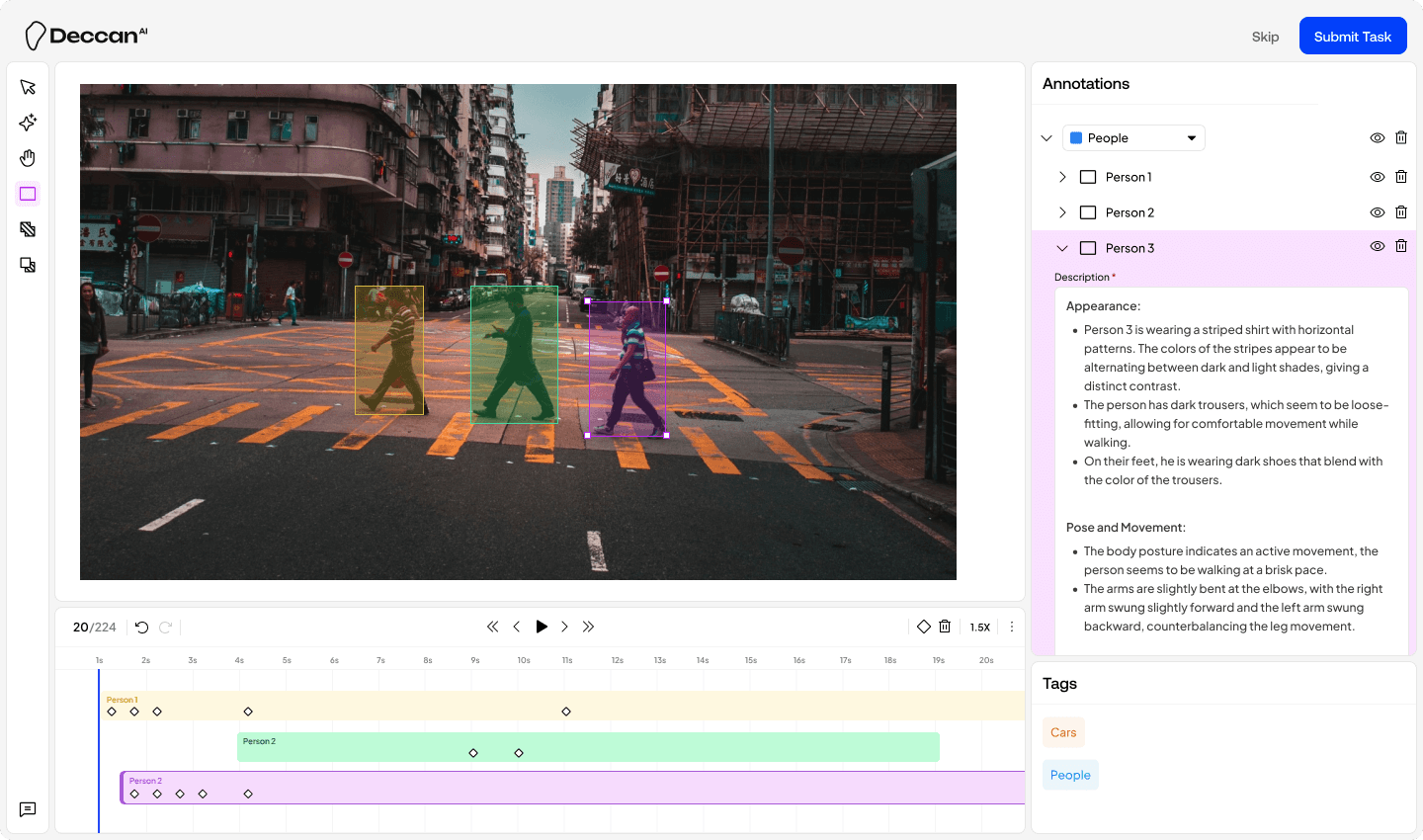
Task: Select the Cars tag
Action: (1063, 732)
